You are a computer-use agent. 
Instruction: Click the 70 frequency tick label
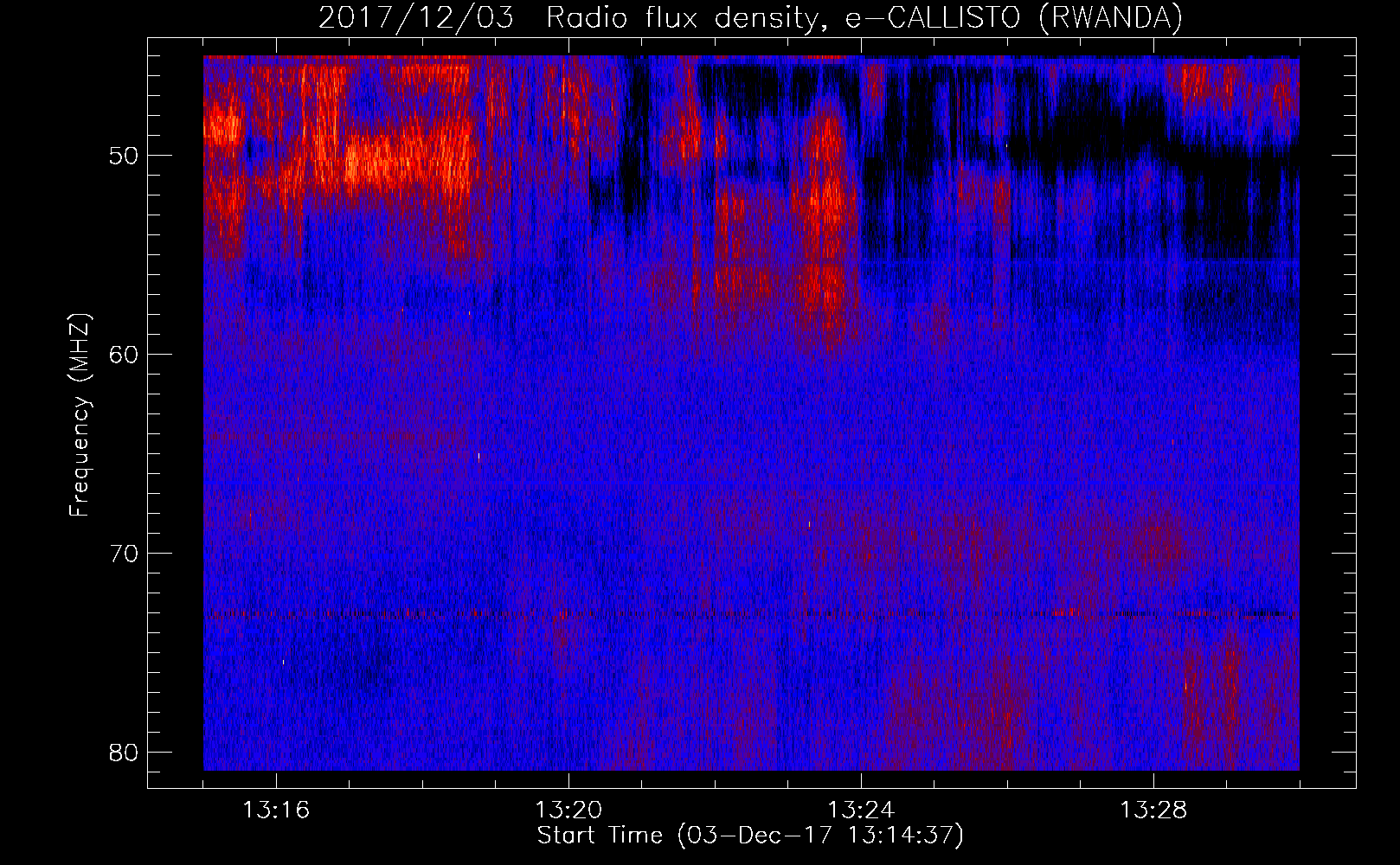(x=125, y=554)
